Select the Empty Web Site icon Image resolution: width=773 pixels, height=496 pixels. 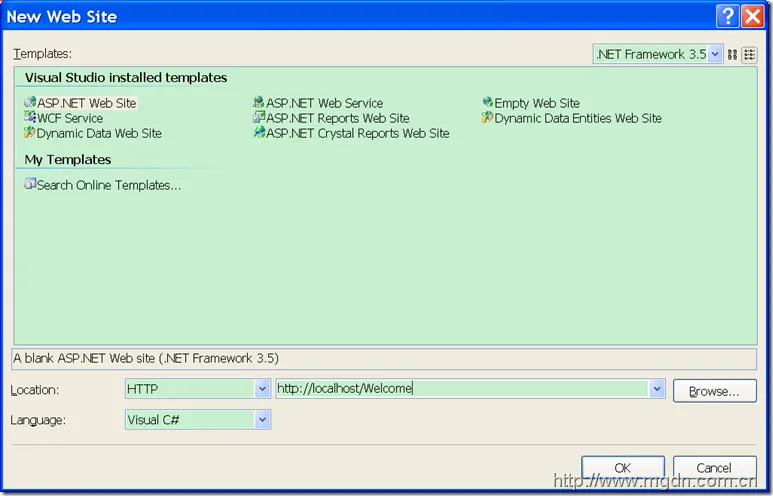click(488, 102)
